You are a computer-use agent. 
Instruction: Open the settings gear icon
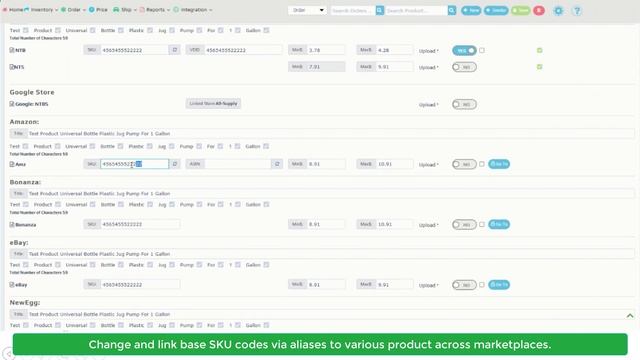point(558,11)
